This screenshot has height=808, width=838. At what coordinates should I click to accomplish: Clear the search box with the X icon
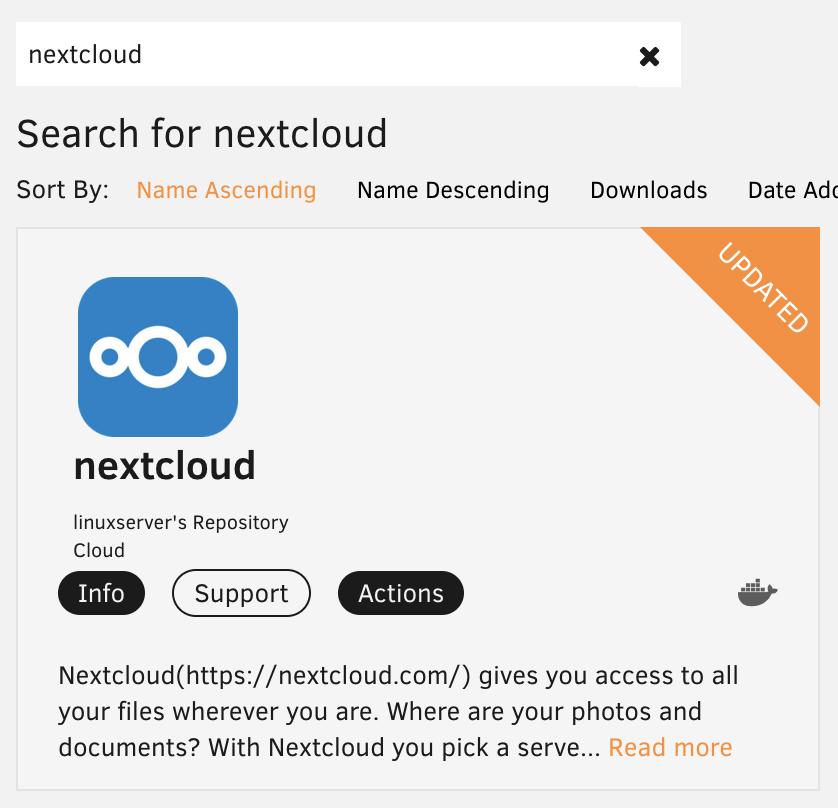650,56
